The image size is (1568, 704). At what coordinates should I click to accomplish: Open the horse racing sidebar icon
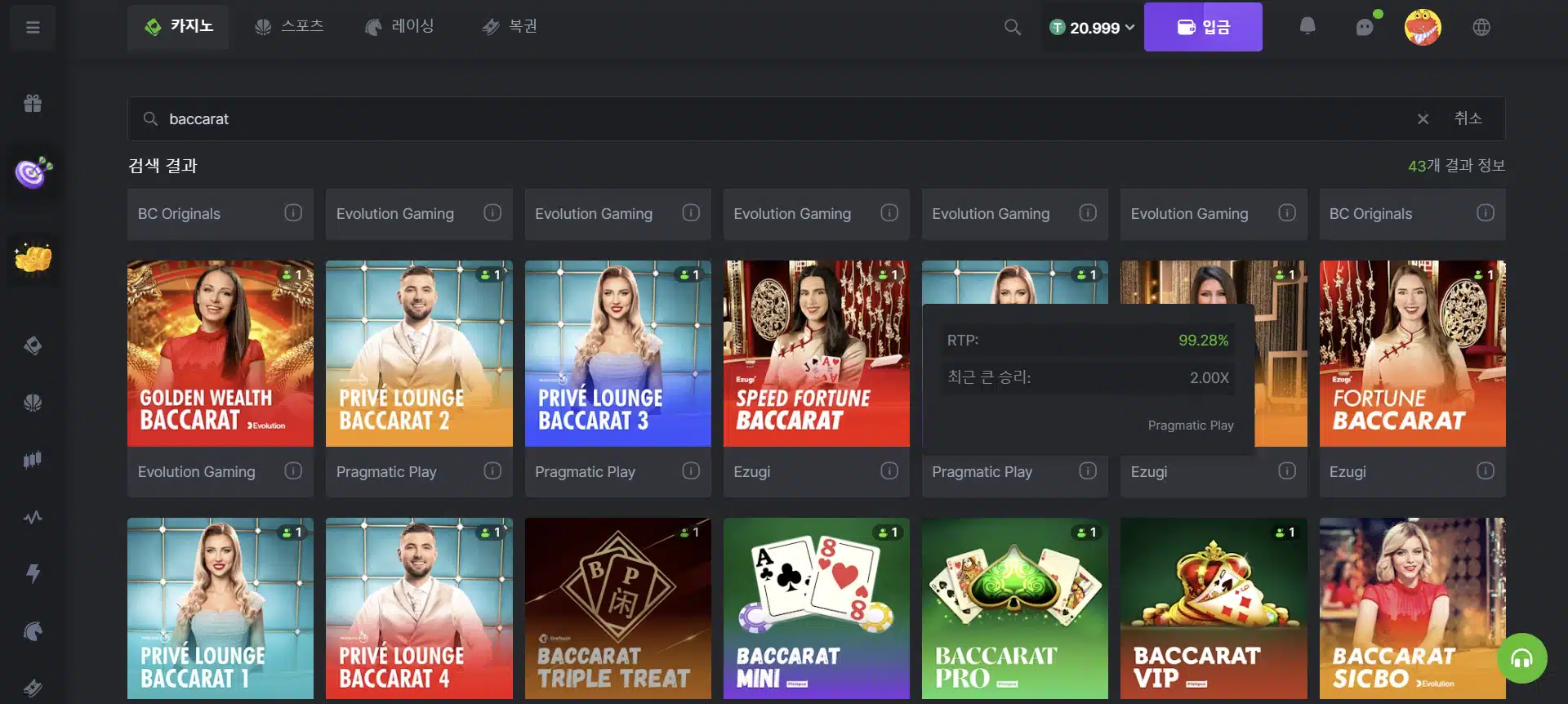(x=33, y=630)
